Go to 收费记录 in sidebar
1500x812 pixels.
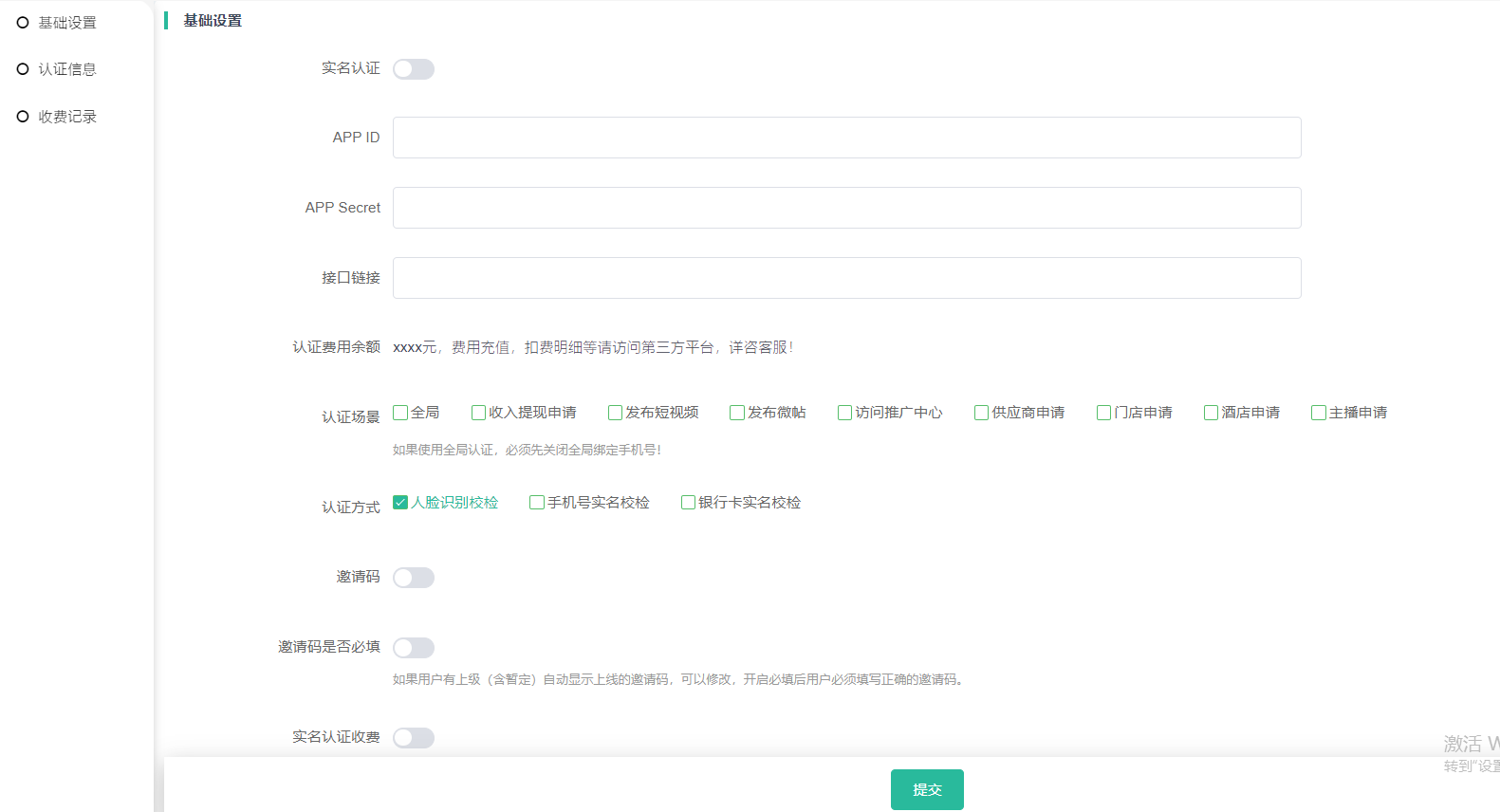[x=66, y=117]
